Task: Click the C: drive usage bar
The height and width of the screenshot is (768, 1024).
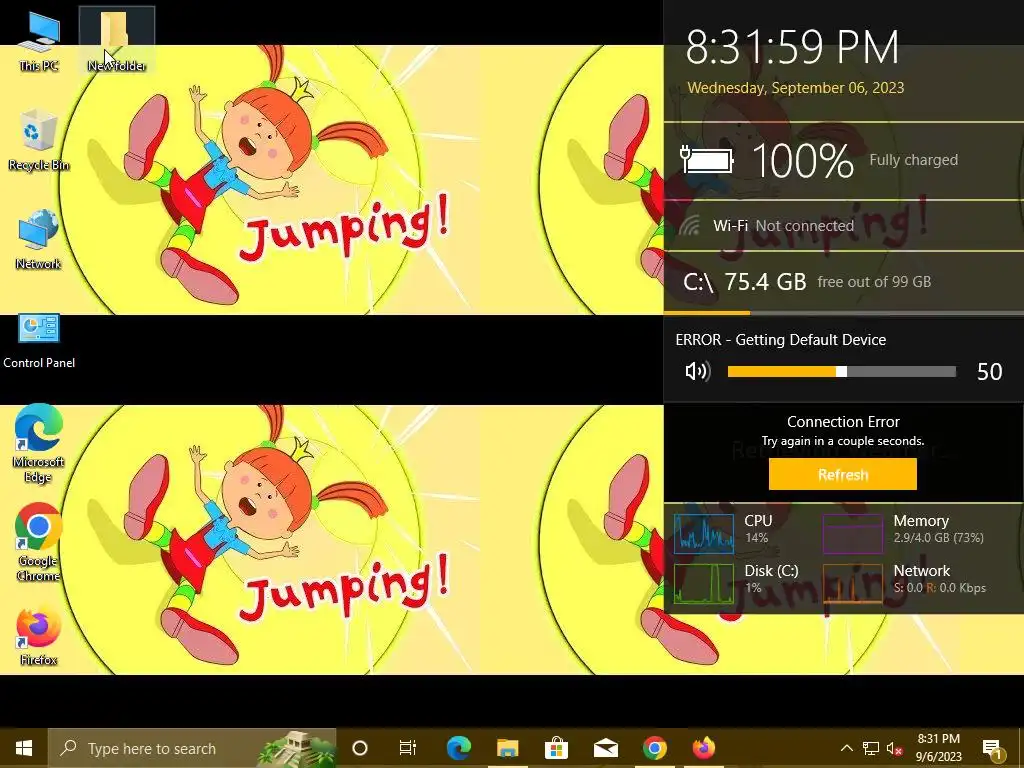Action: tap(844, 313)
